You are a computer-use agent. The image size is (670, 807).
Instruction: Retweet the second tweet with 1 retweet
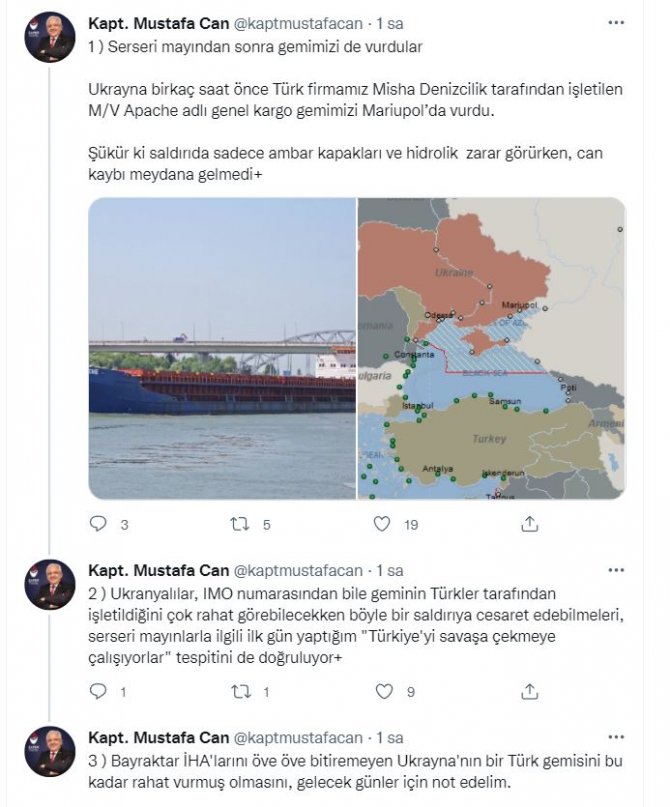[x=240, y=691]
